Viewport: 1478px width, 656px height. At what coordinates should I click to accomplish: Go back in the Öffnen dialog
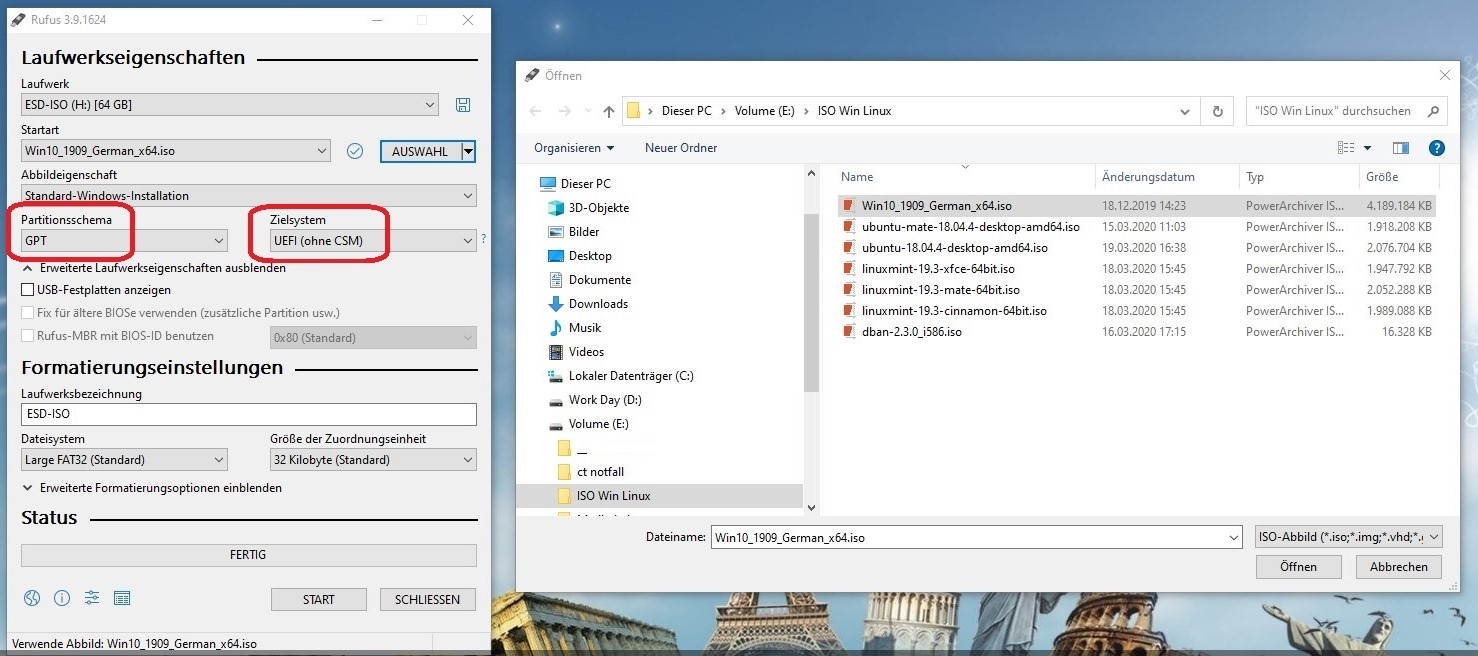536,111
